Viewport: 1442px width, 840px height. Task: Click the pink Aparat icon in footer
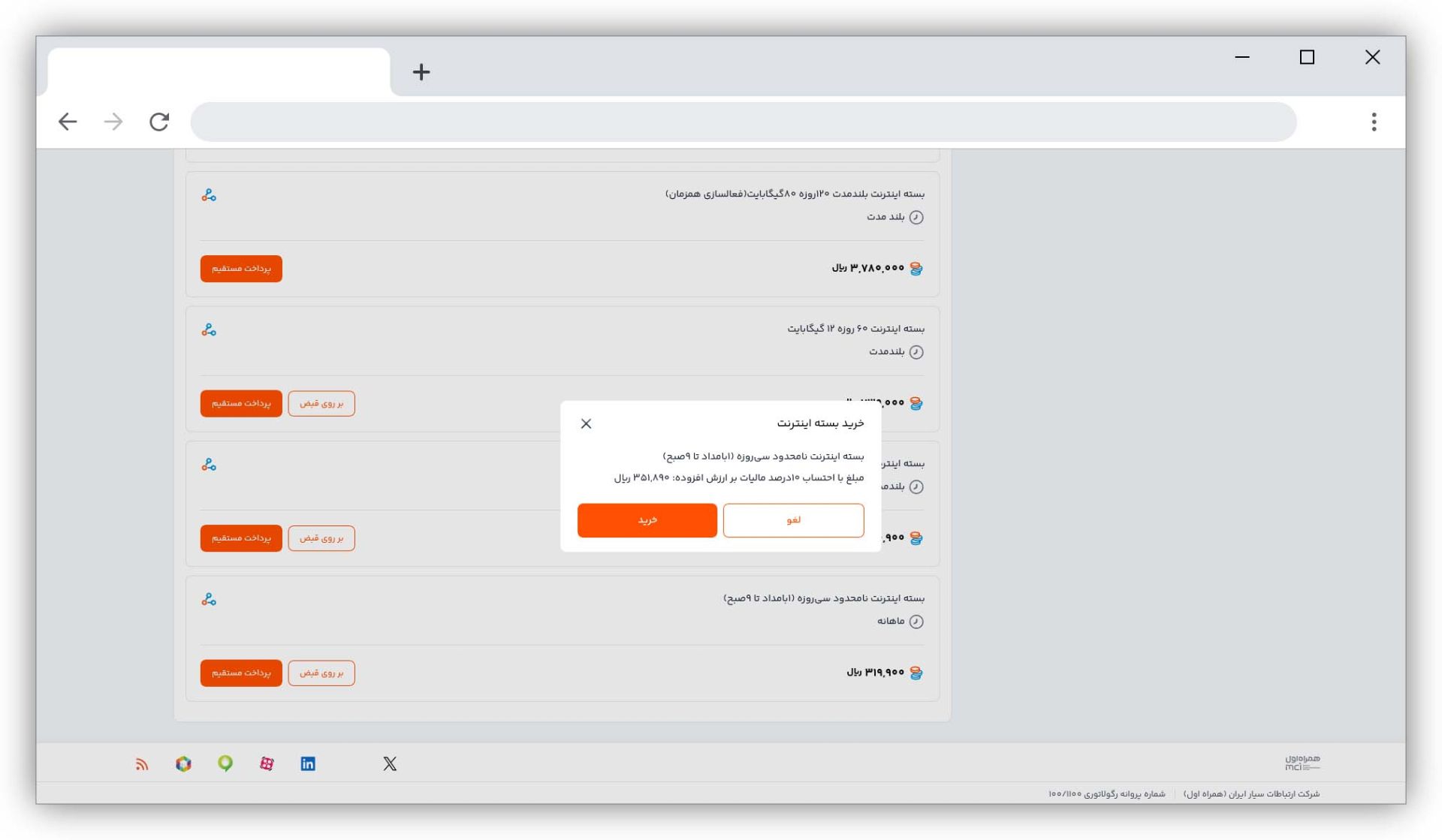(267, 764)
